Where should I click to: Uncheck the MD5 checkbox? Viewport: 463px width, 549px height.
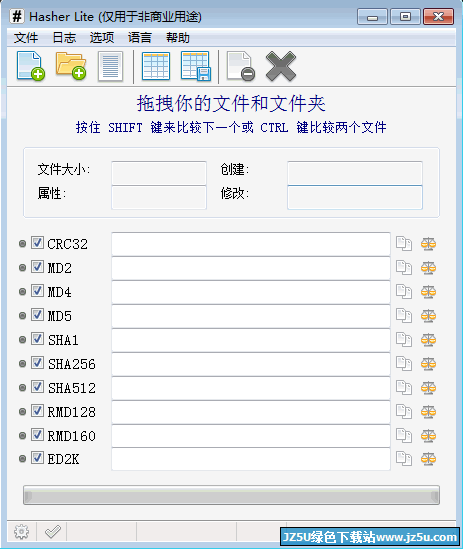pos(37,315)
